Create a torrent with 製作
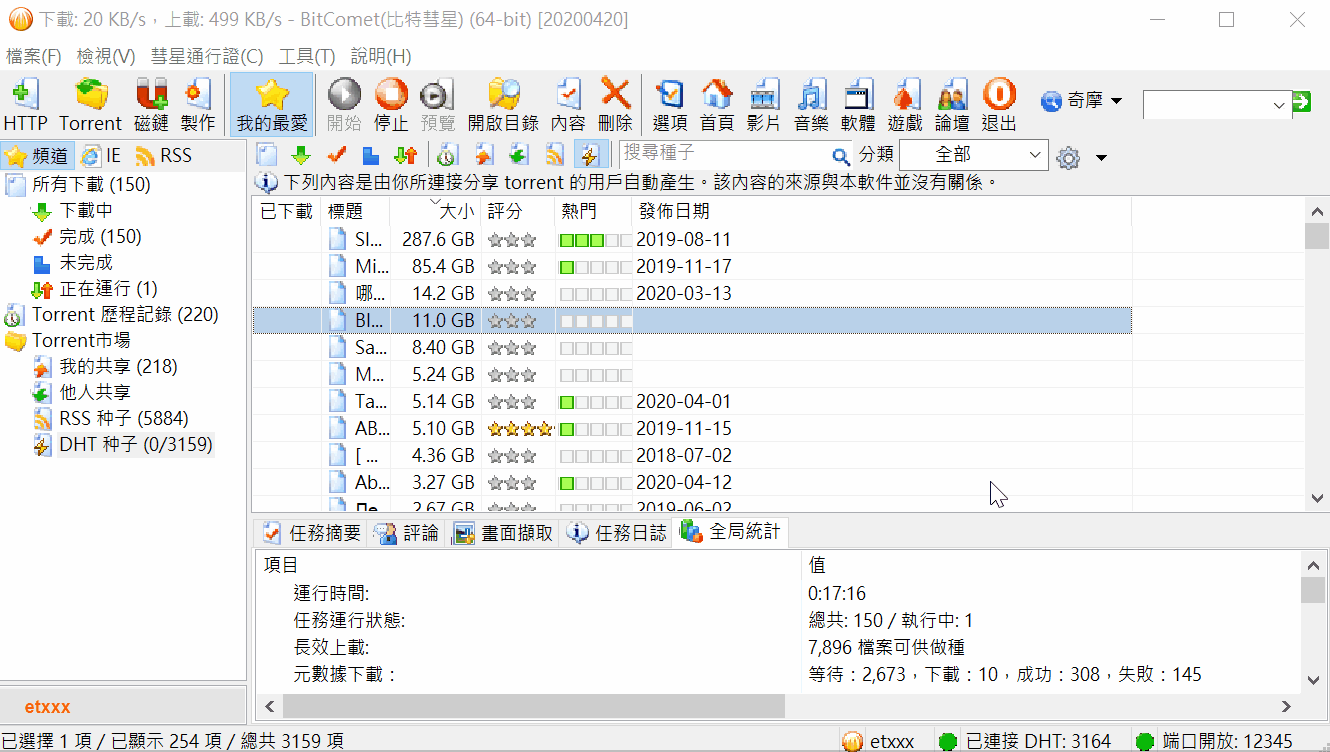 [198, 105]
